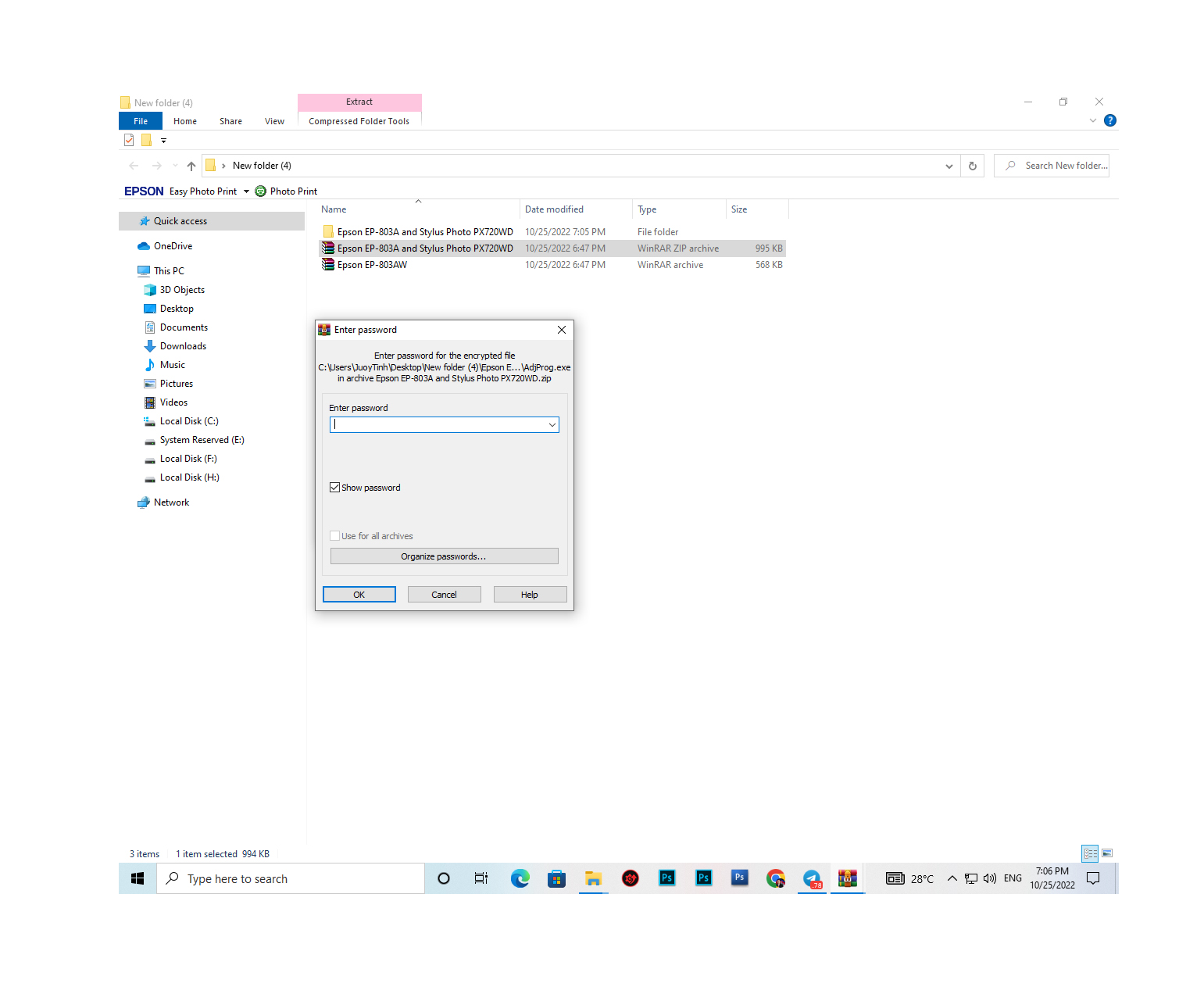
Task: Click the up-directory arrow in Explorer
Action: tap(191, 166)
